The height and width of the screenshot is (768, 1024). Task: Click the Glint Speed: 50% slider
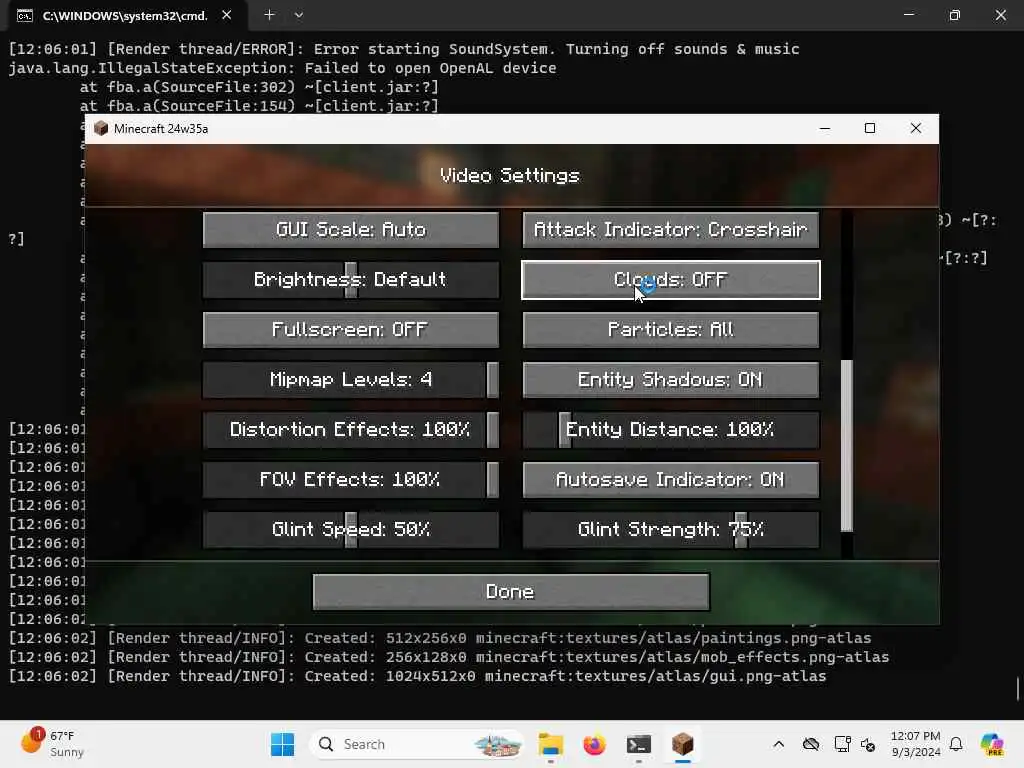point(351,530)
